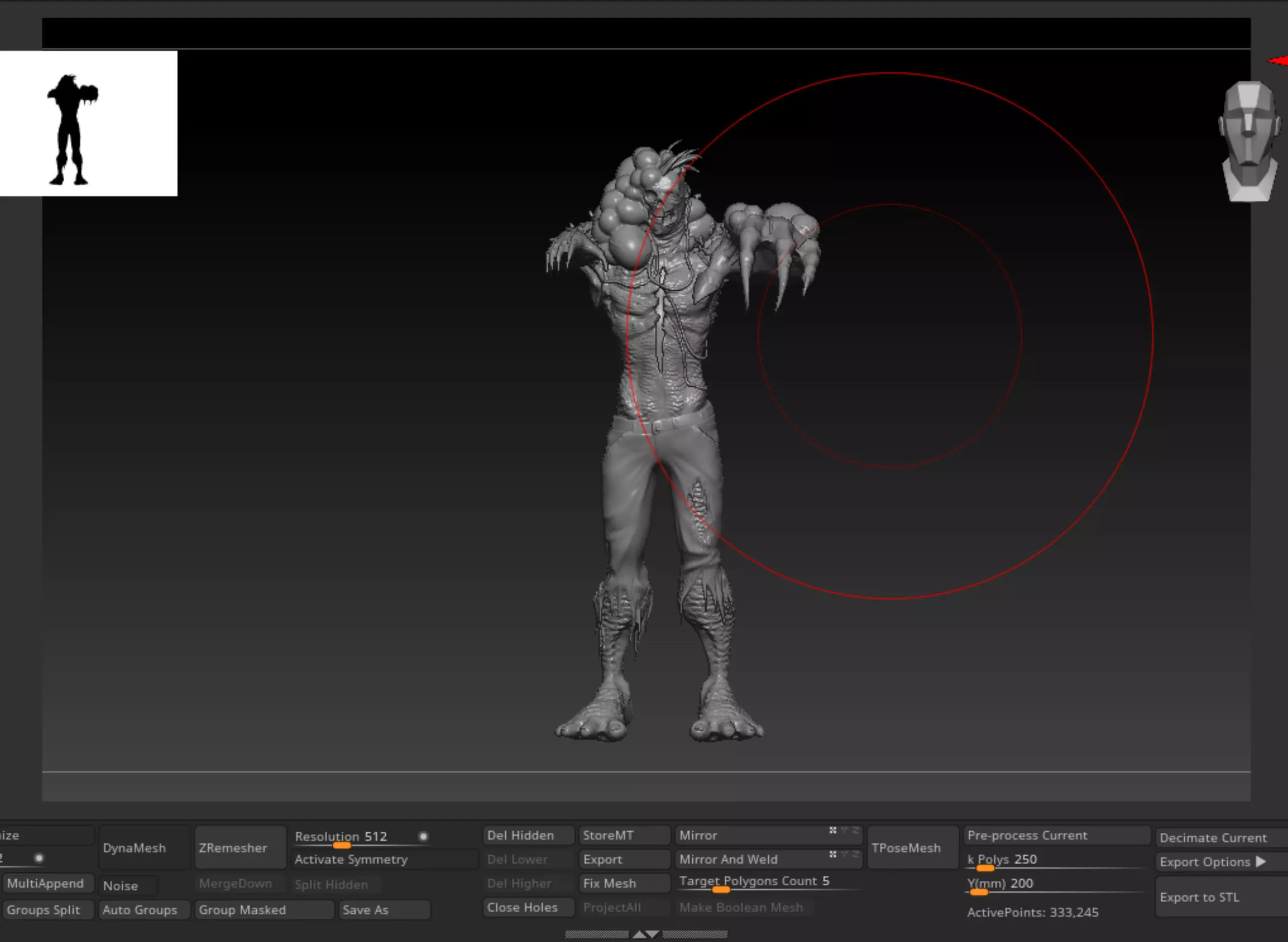The height and width of the screenshot is (942, 1288).
Task: Enable Activate Symmetry
Action: pyautogui.click(x=385, y=859)
